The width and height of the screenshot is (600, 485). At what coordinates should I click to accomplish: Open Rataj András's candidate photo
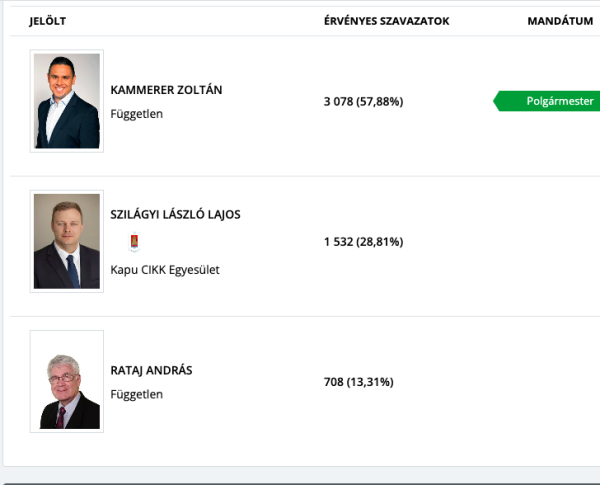click(x=67, y=382)
